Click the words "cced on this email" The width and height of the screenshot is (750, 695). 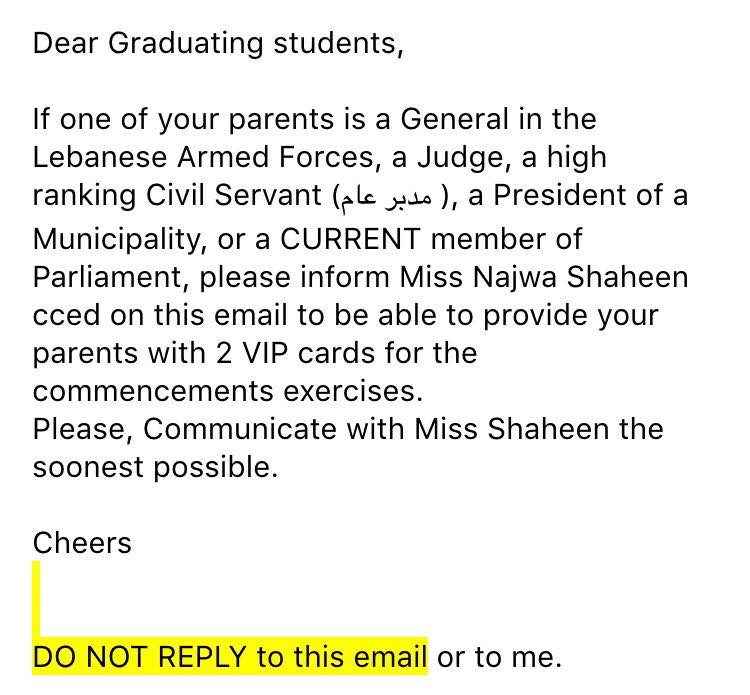click(160, 315)
